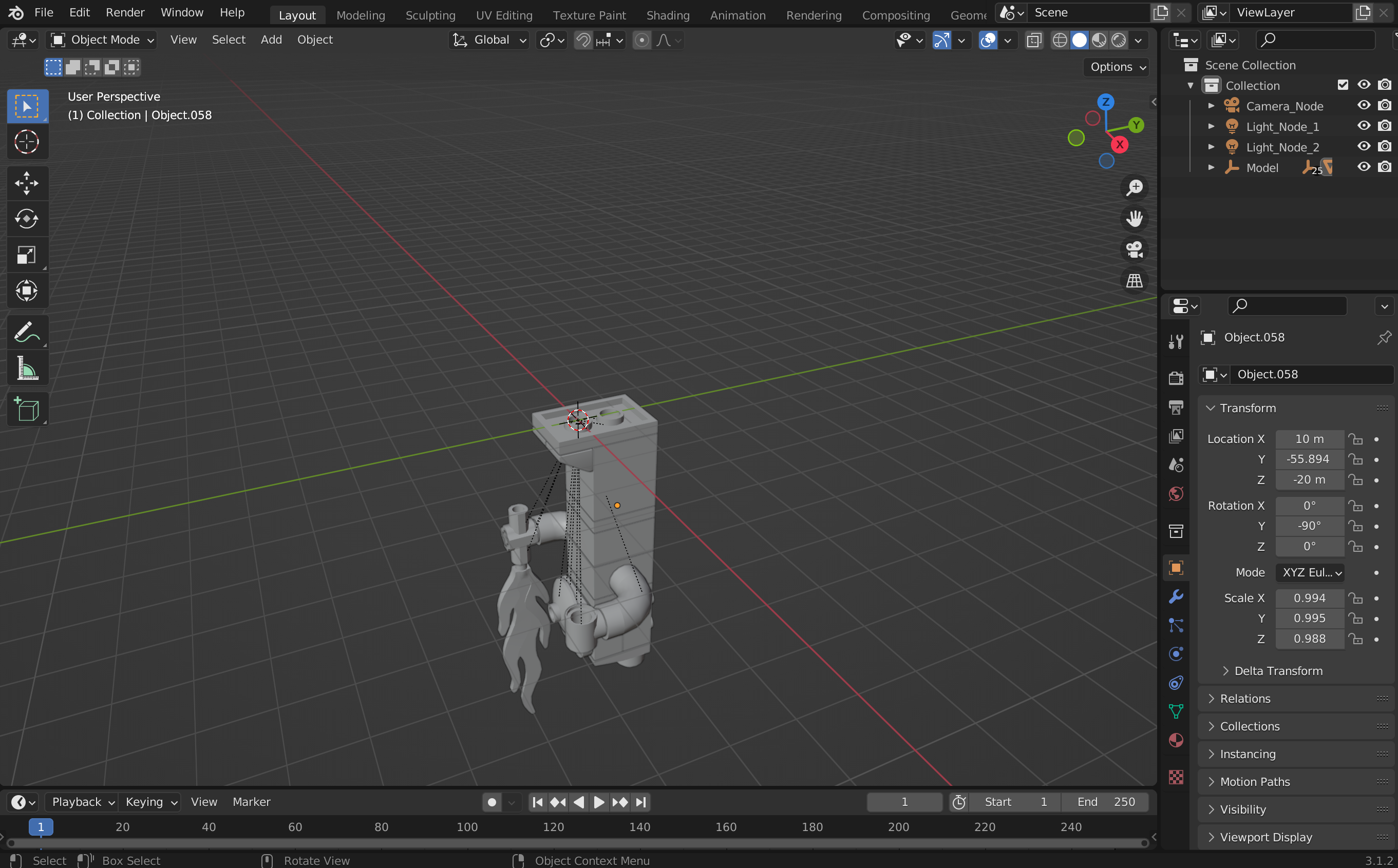Jump to the end frame
This screenshot has width=1398, height=868.
click(640, 802)
